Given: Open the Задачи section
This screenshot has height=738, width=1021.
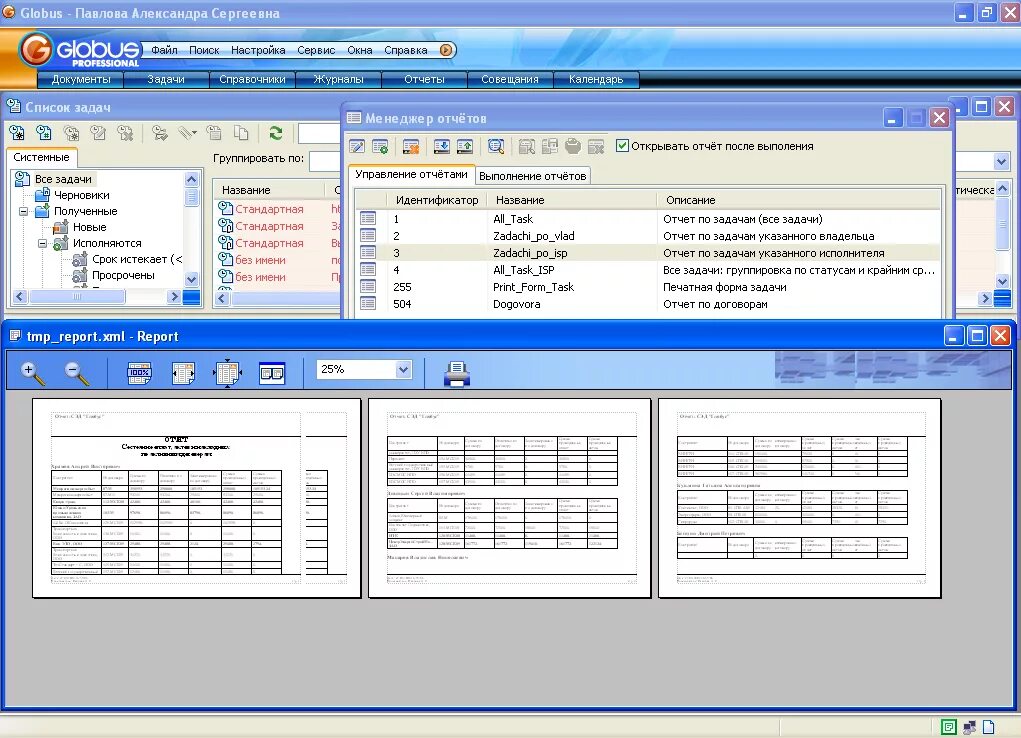Looking at the screenshot, I should point(166,79).
